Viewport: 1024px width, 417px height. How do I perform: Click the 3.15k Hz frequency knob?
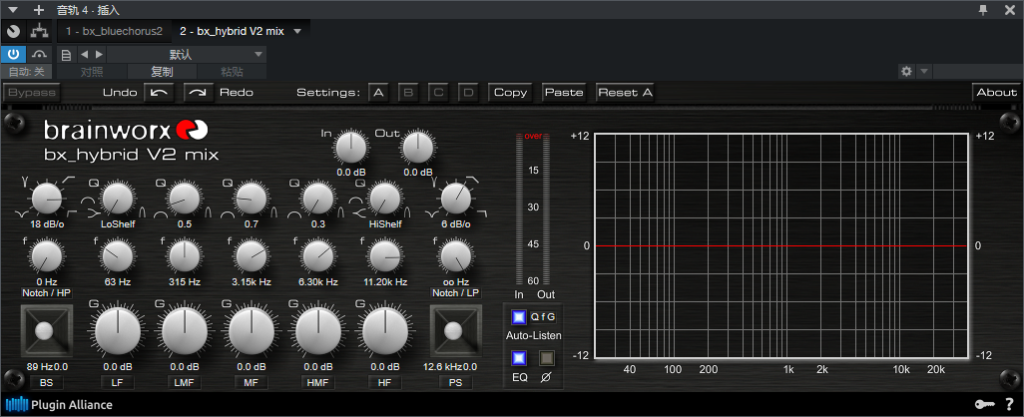tap(251, 256)
